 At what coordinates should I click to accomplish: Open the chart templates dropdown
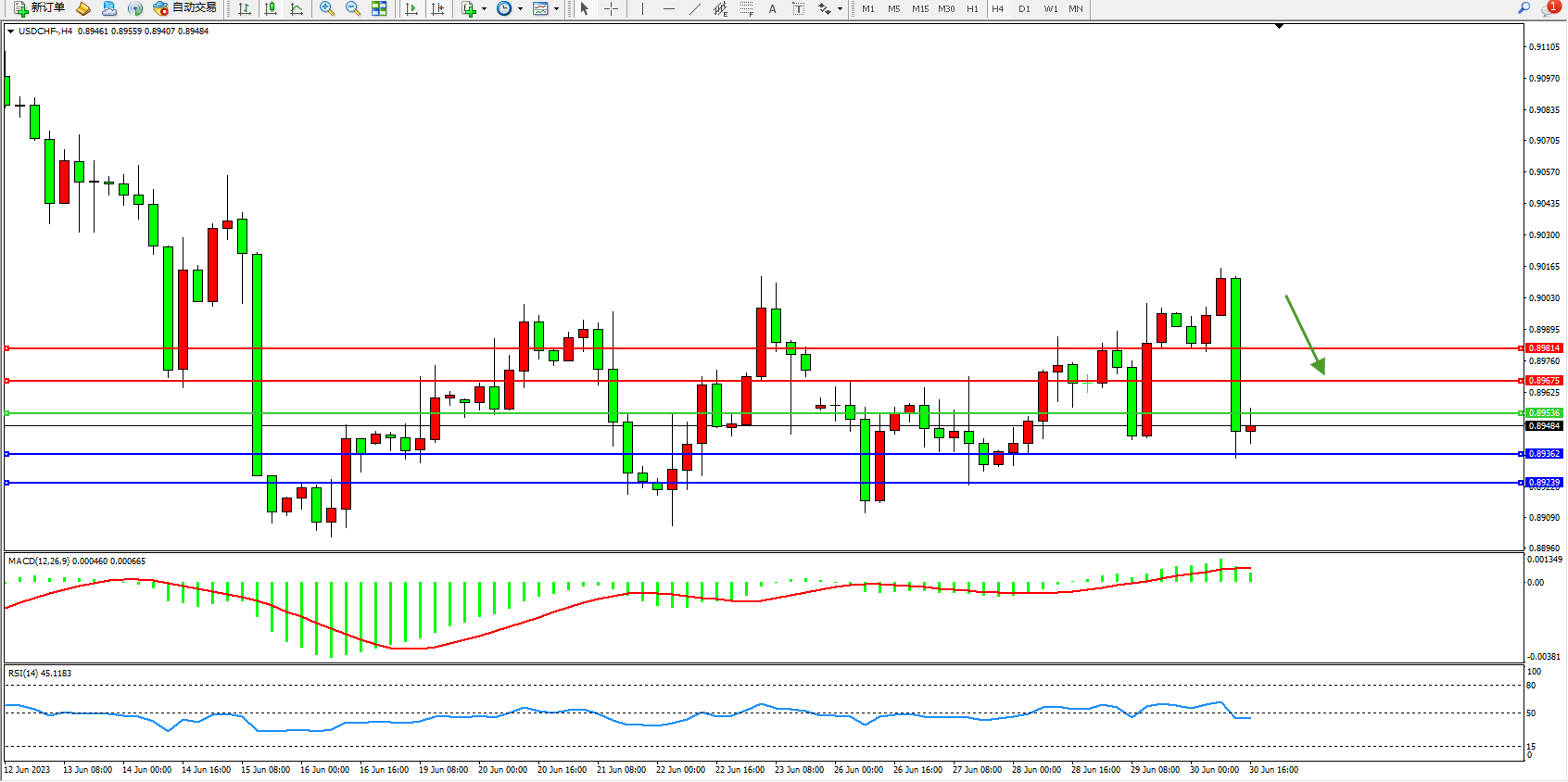coord(556,9)
